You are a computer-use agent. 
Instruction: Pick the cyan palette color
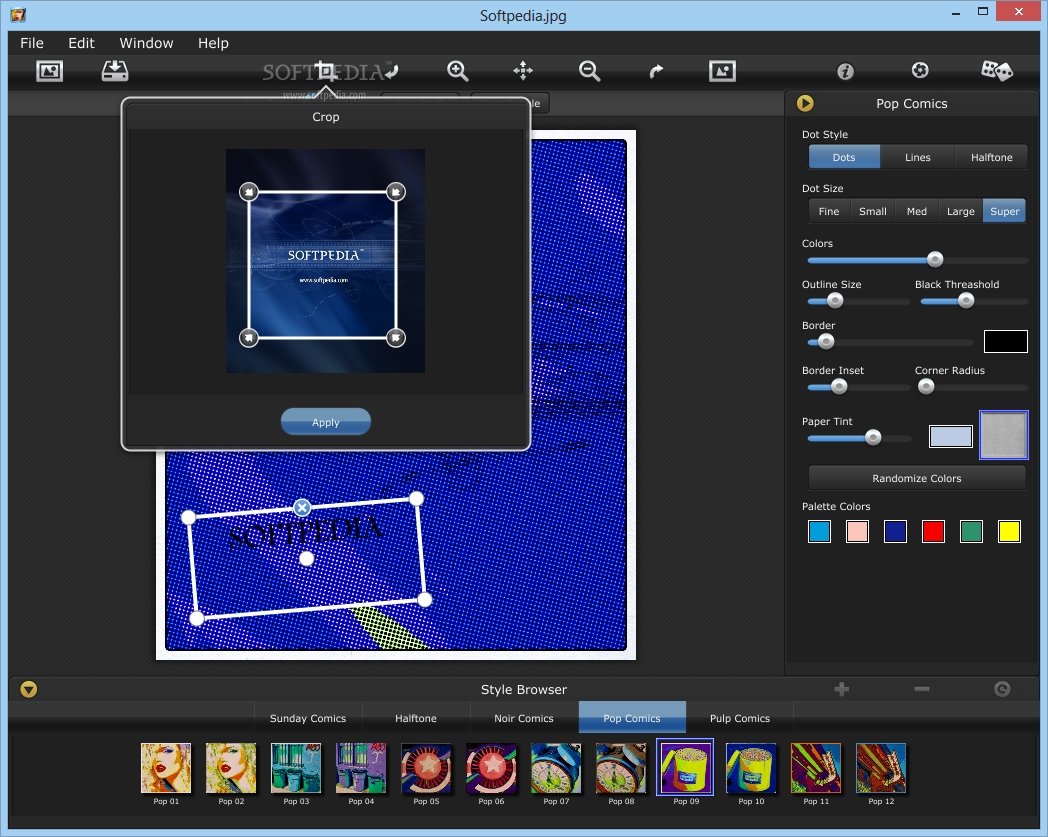point(819,531)
